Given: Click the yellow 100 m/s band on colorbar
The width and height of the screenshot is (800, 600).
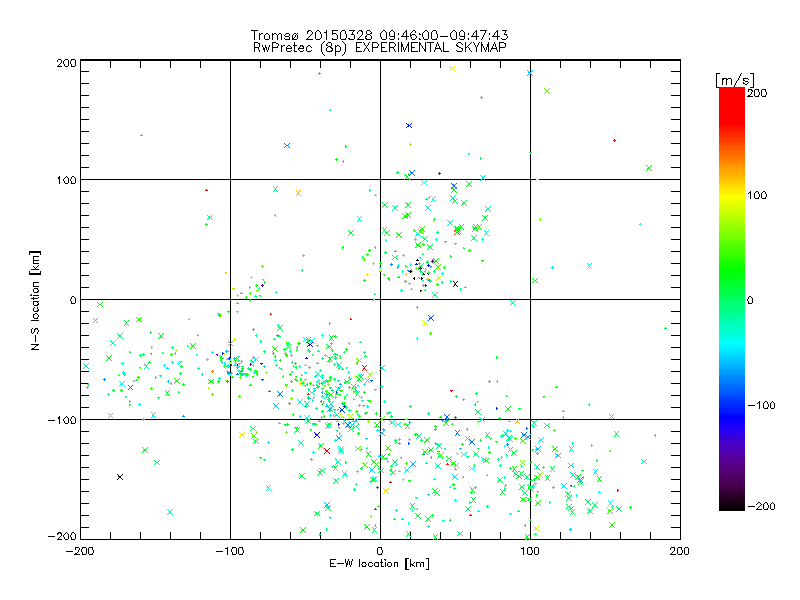Looking at the screenshot, I should pyautogui.click(x=732, y=195).
